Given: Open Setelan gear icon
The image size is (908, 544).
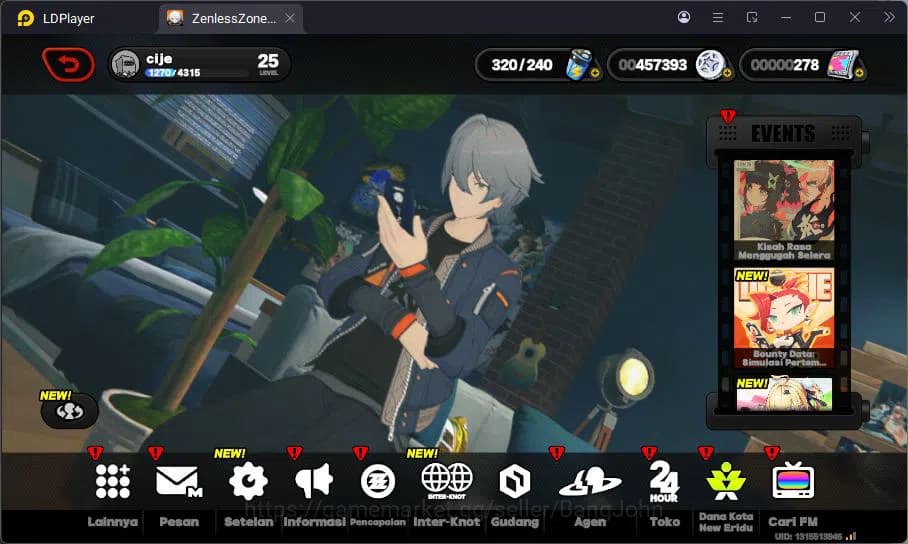Looking at the screenshot, I should pos(248,481).
